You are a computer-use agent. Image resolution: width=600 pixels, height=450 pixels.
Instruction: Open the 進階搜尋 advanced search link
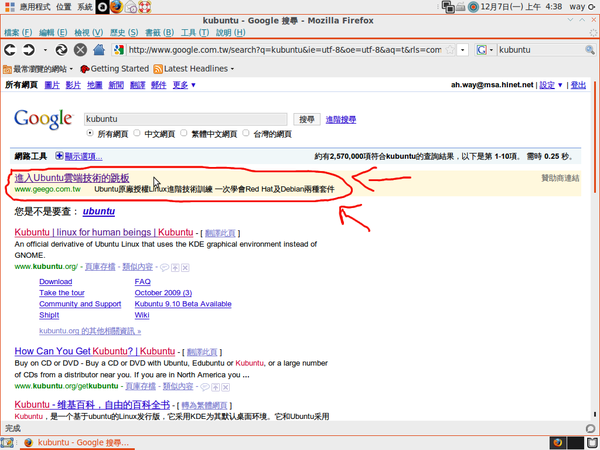pyautogui.click(x=341, y=120)
